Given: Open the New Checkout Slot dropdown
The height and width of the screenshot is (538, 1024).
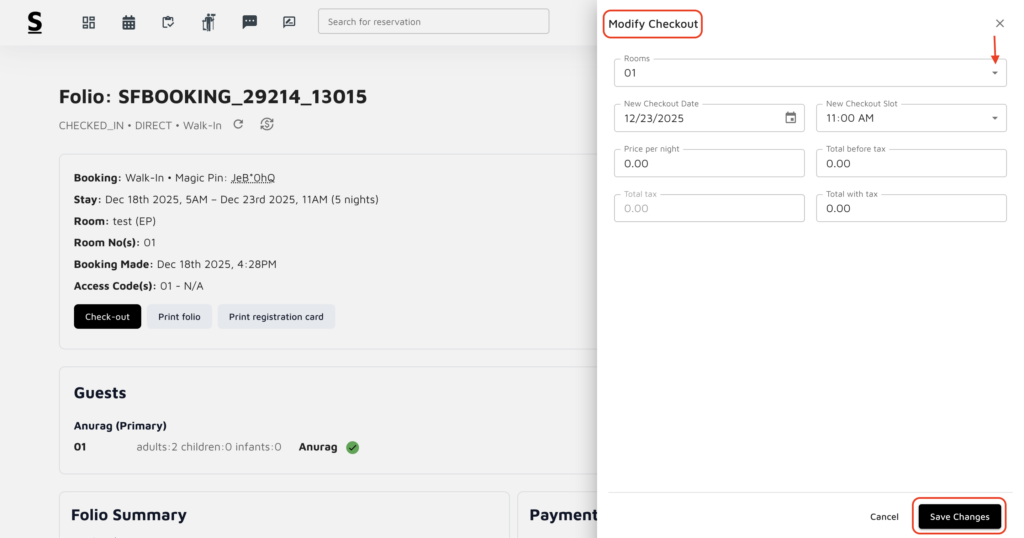Looking at the screenshot, I should pos(994,118).
